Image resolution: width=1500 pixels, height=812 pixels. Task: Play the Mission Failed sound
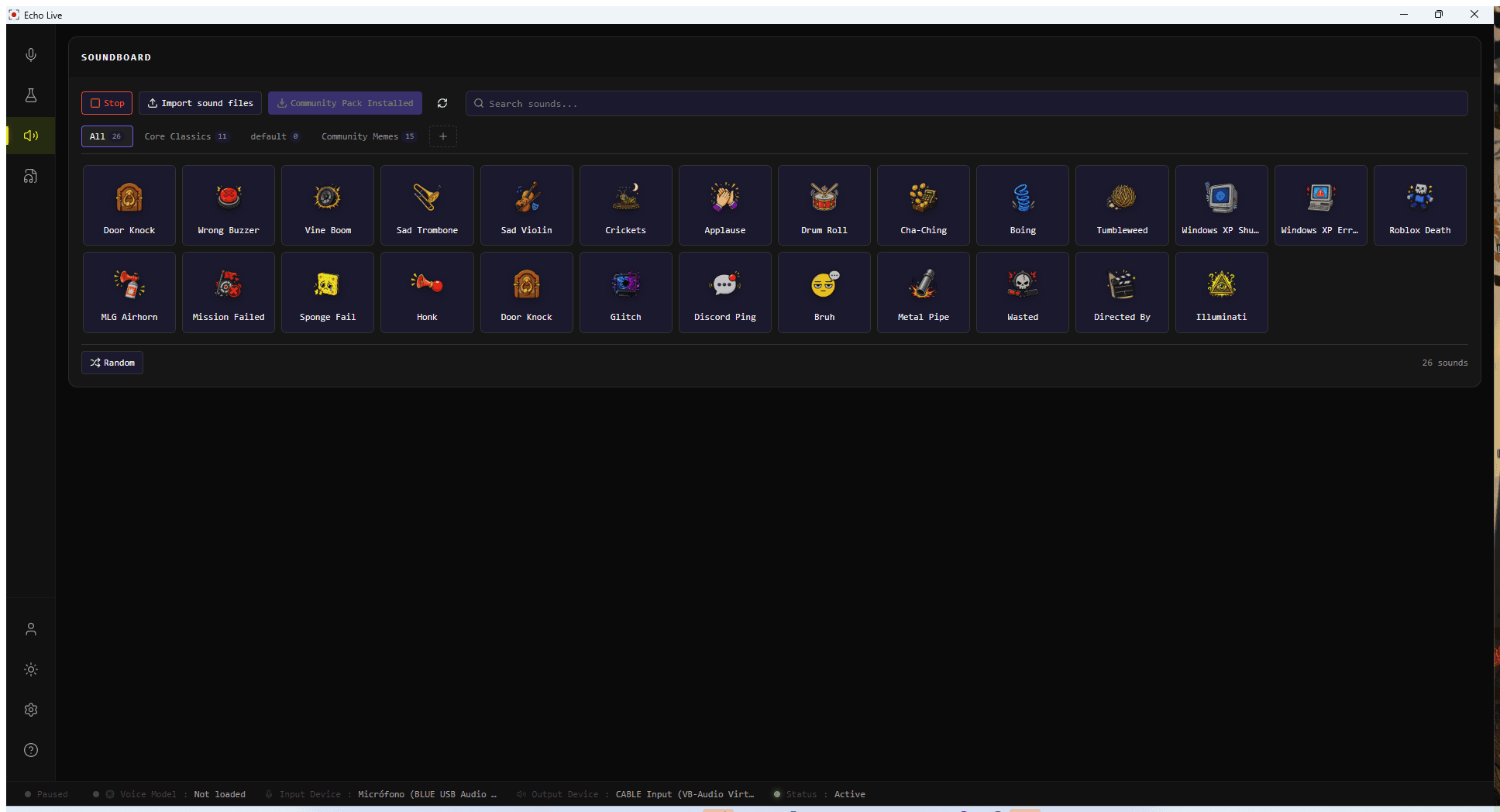point(229,292)
